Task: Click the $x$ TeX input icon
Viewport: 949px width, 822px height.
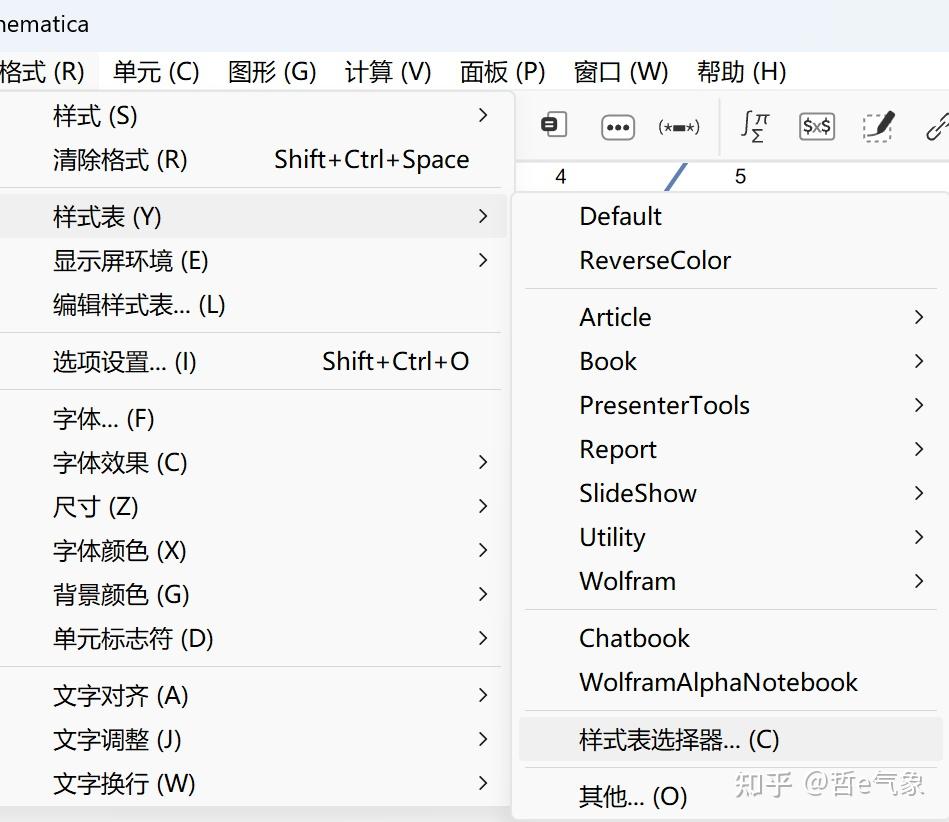Action: pos(817,127)
